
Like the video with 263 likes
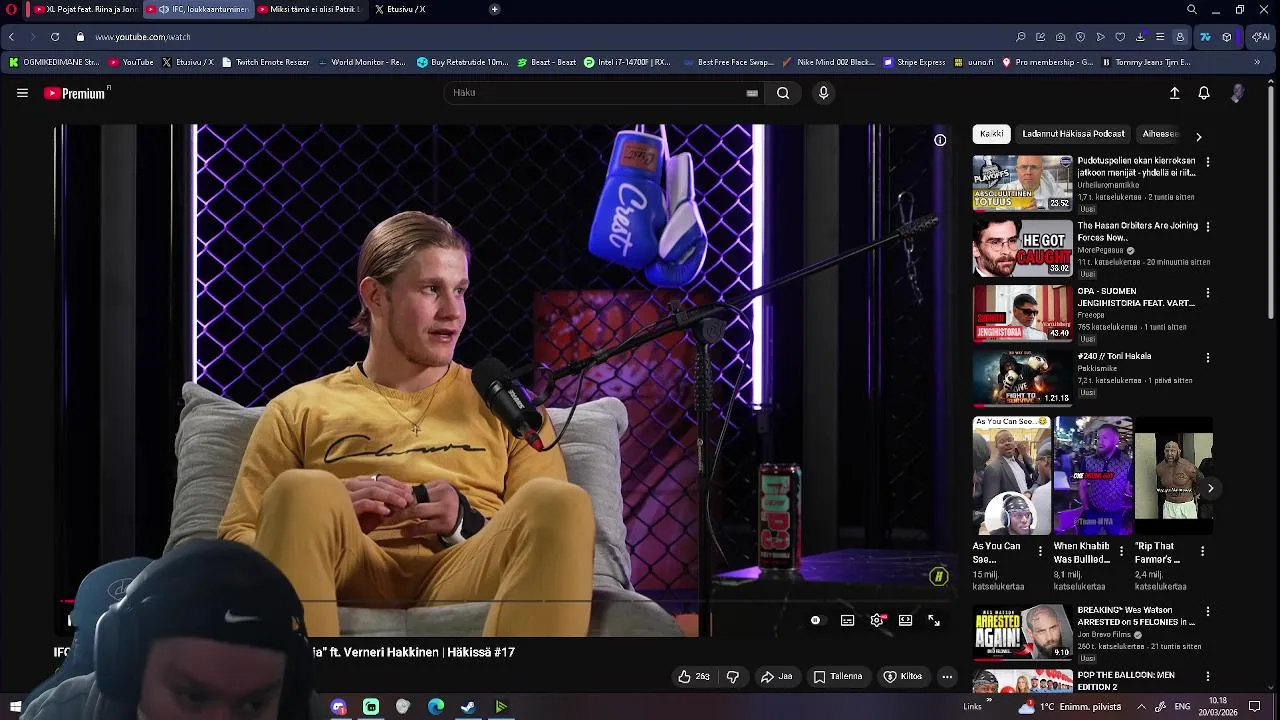tap(693, 677)
